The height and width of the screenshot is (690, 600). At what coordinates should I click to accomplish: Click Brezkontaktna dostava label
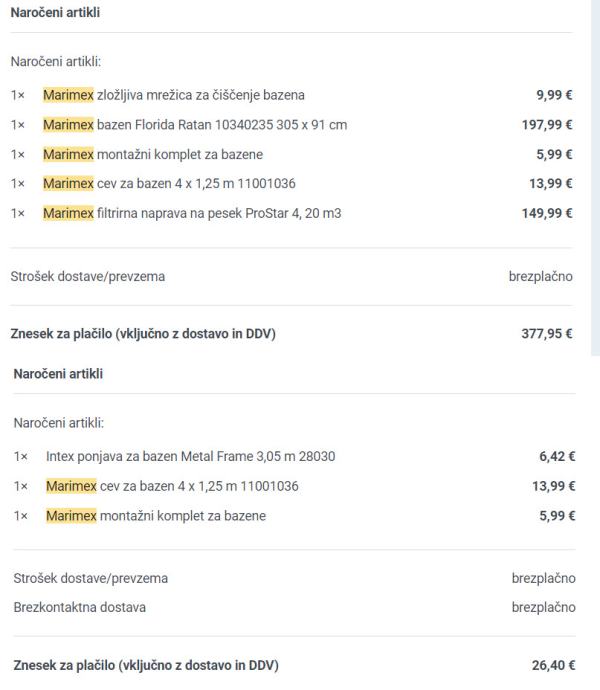pyautogui.click(x=80, y=607)
